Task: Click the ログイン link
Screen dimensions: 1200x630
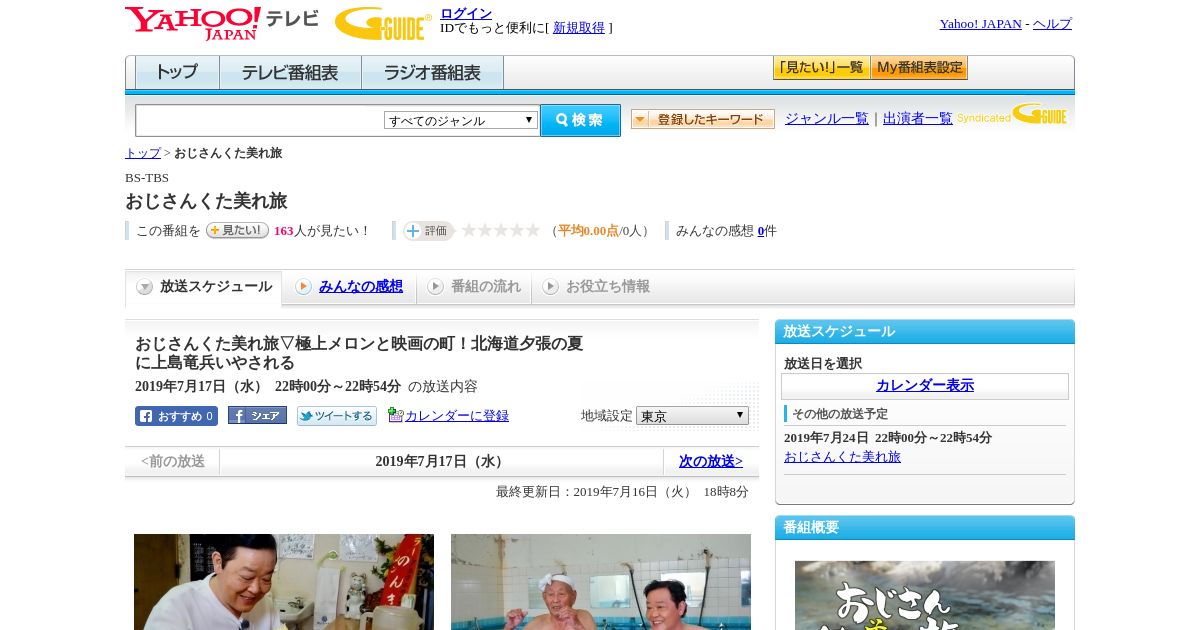Action: (466, 13)
